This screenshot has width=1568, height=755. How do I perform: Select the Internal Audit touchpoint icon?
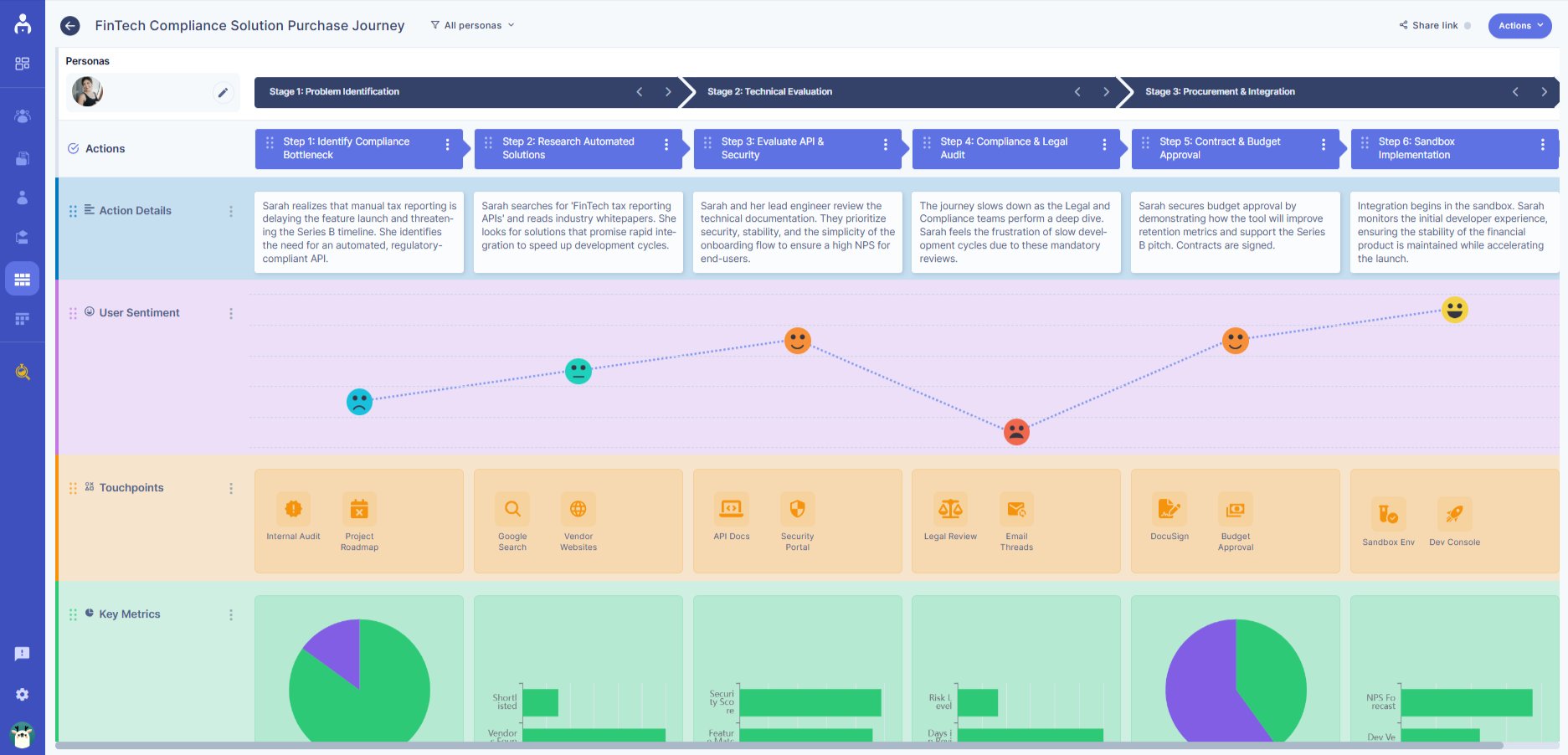293,508
